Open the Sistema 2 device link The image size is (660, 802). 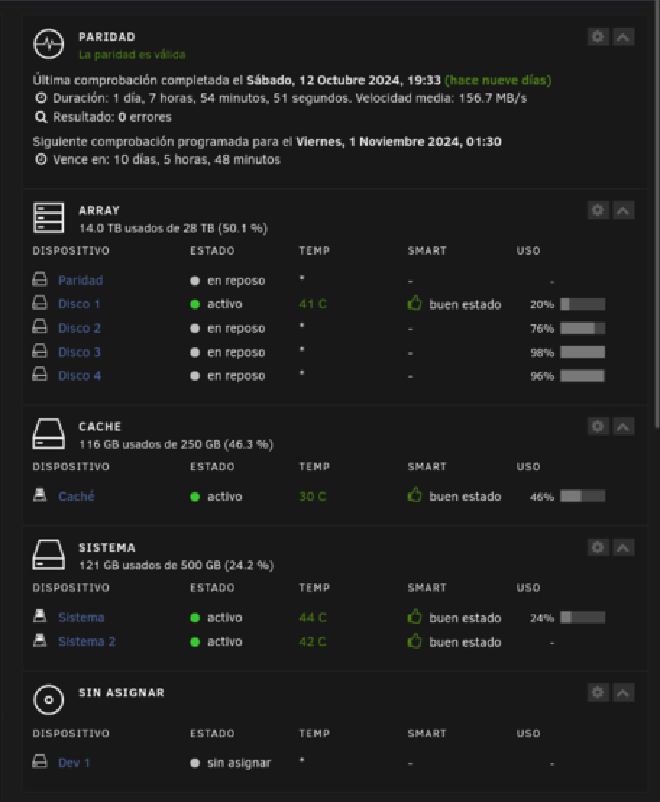click(x=87, y=641)
